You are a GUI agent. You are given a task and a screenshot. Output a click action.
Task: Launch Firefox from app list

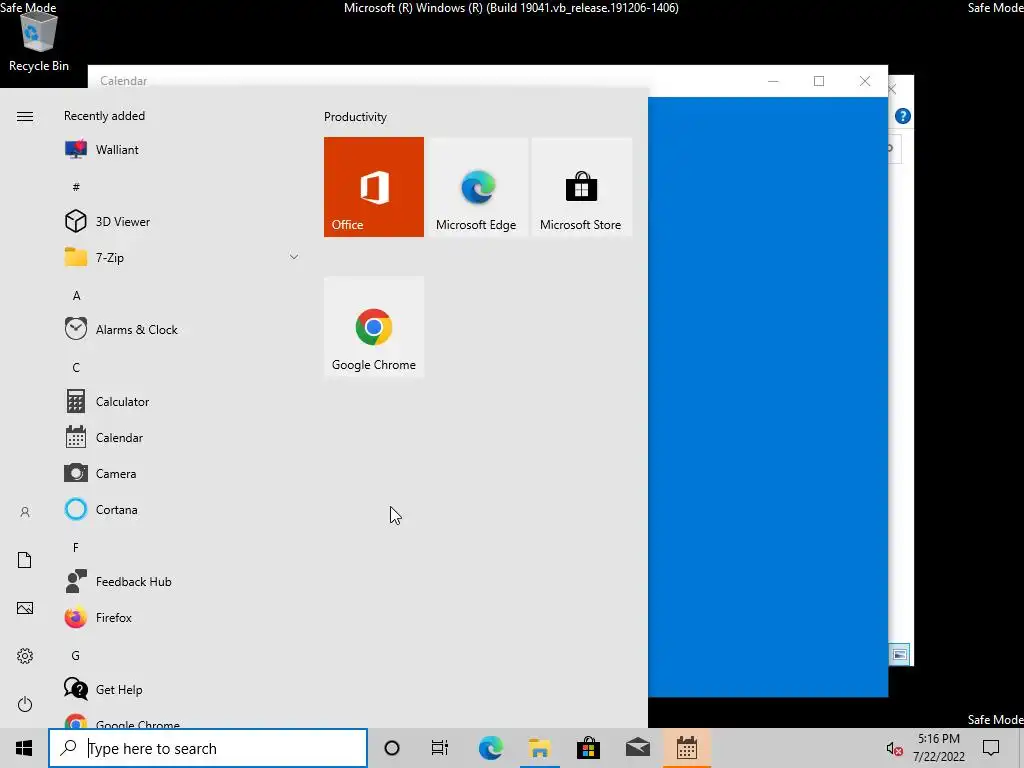[x=182, y=617]
